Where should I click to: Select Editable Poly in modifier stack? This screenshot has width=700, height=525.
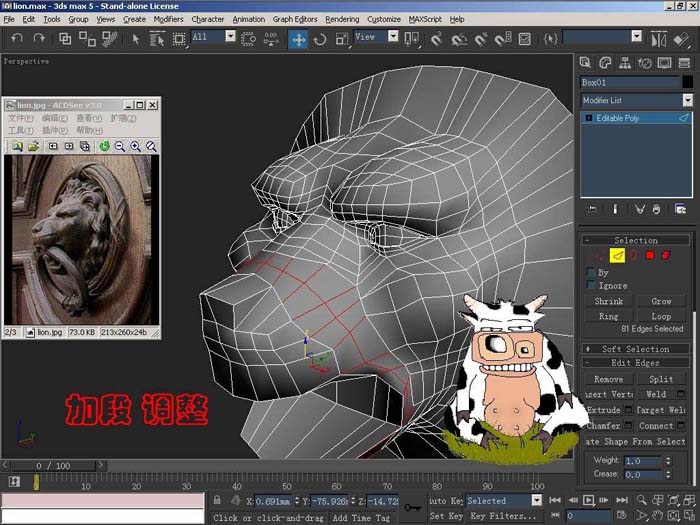636,118
